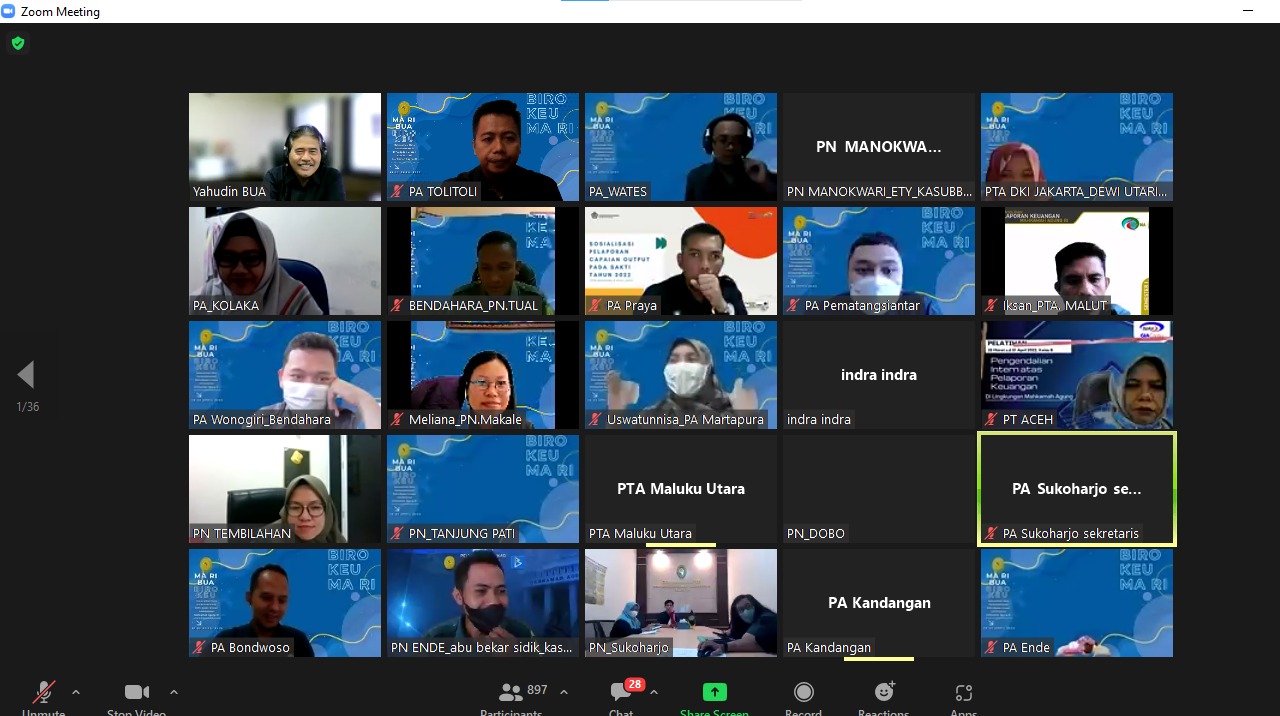The image size is (1280, 716).
Task: Click the Zoom Meeting title bar logo
Action: pyautogui.click(x=9, y=11)
